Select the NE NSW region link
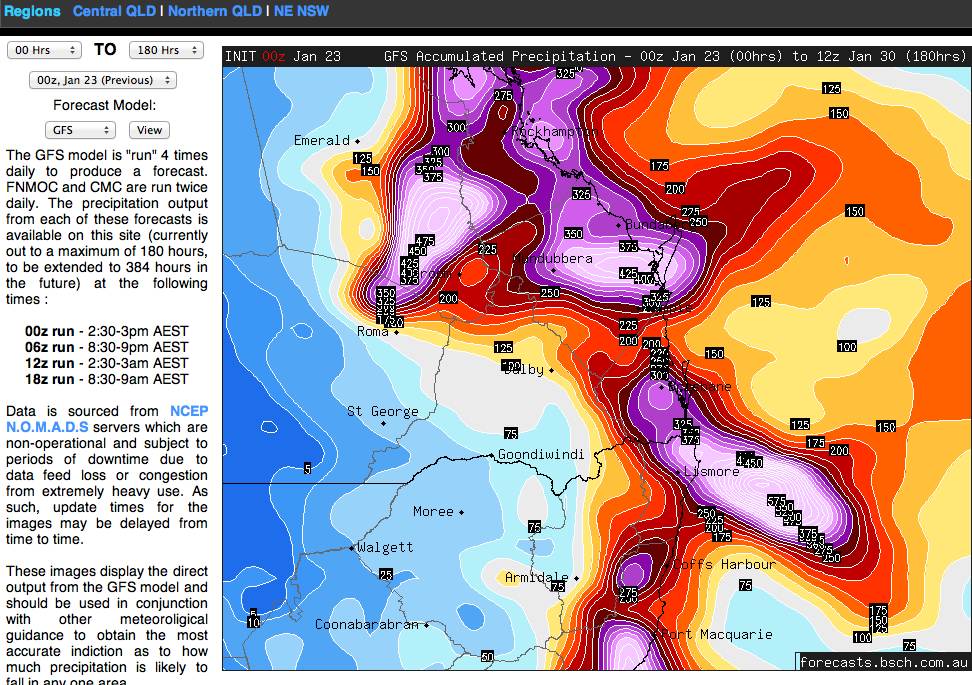Viewport: 972px width, 685px height. click(x=299, y=11)
